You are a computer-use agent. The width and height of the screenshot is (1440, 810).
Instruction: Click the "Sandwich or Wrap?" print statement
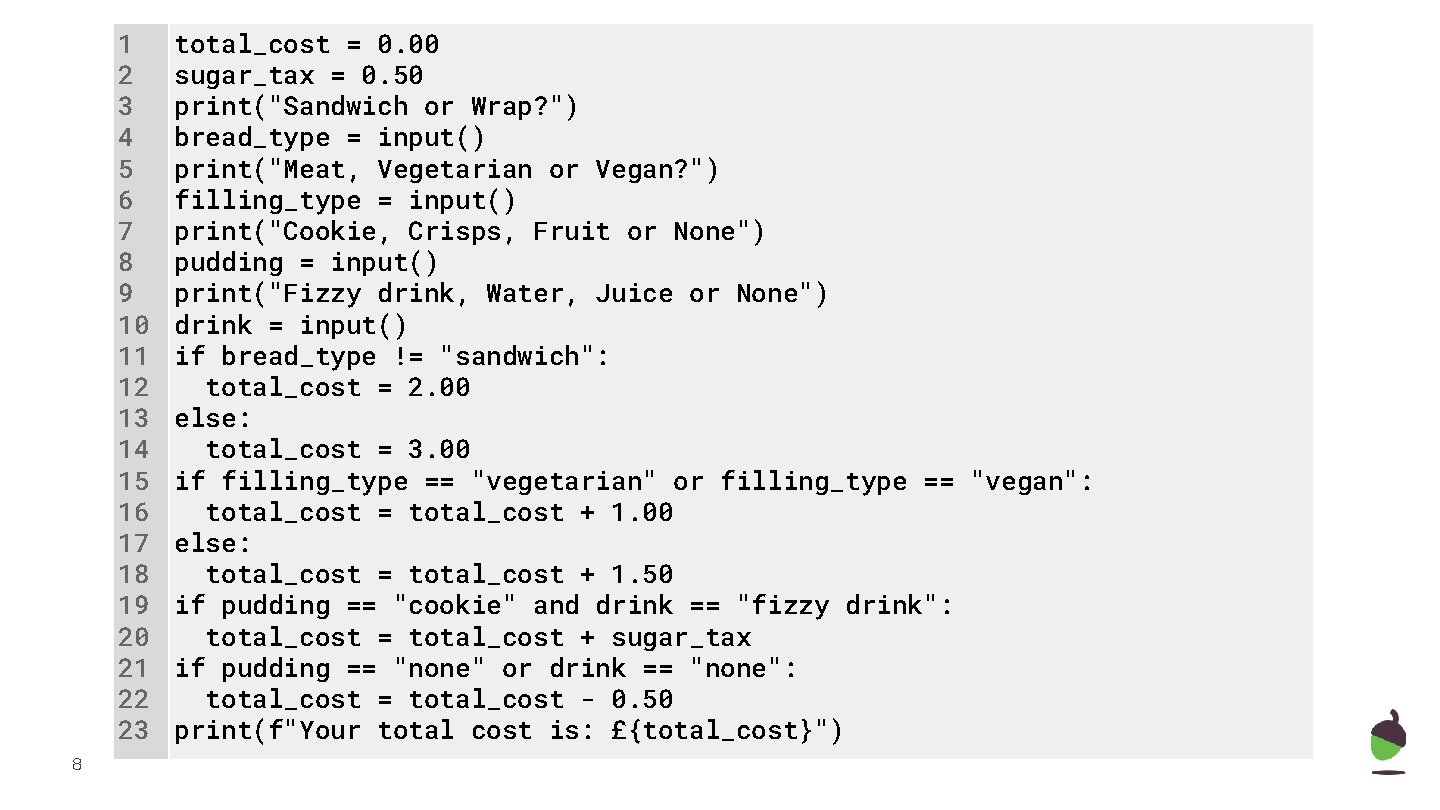(x=376, y=107)
